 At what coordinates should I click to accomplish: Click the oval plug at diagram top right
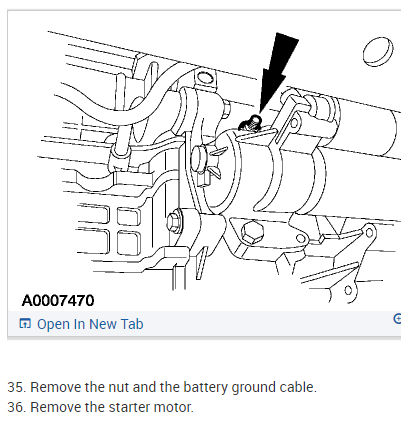(378, 51)
